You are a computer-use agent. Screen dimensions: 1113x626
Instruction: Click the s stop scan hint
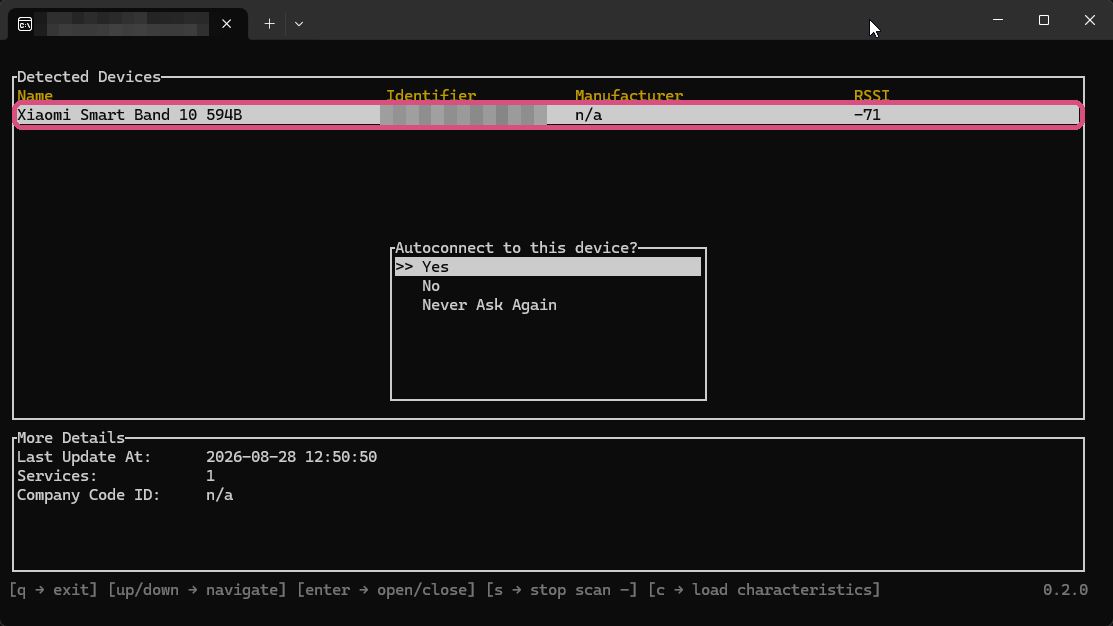click(561, 591)
